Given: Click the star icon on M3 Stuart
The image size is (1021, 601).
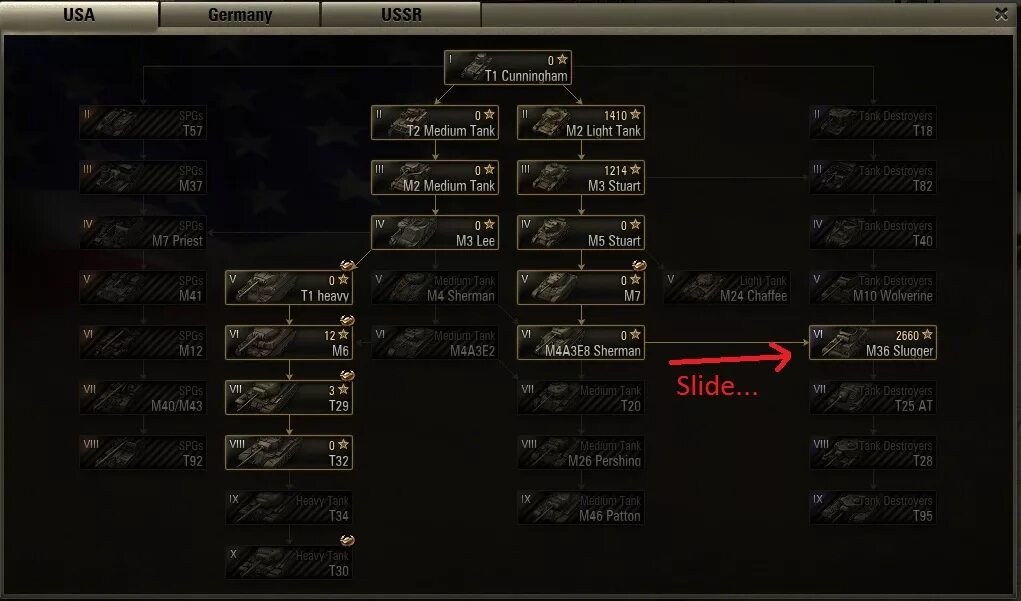Looking at the screenshot, I should (x=636, y=169).
